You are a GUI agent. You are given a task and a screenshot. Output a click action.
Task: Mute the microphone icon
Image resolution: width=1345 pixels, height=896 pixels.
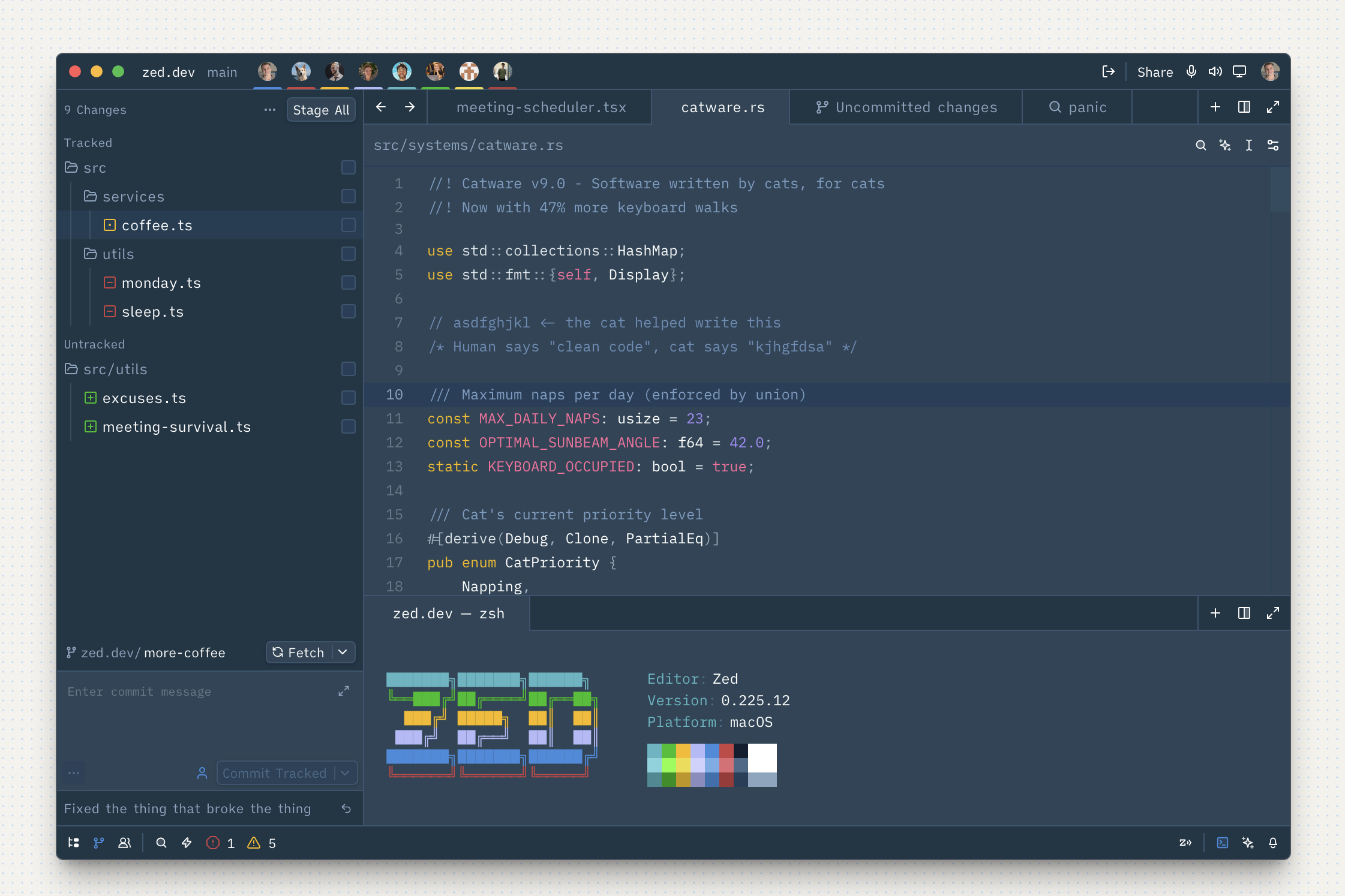tap(1191, 72)
